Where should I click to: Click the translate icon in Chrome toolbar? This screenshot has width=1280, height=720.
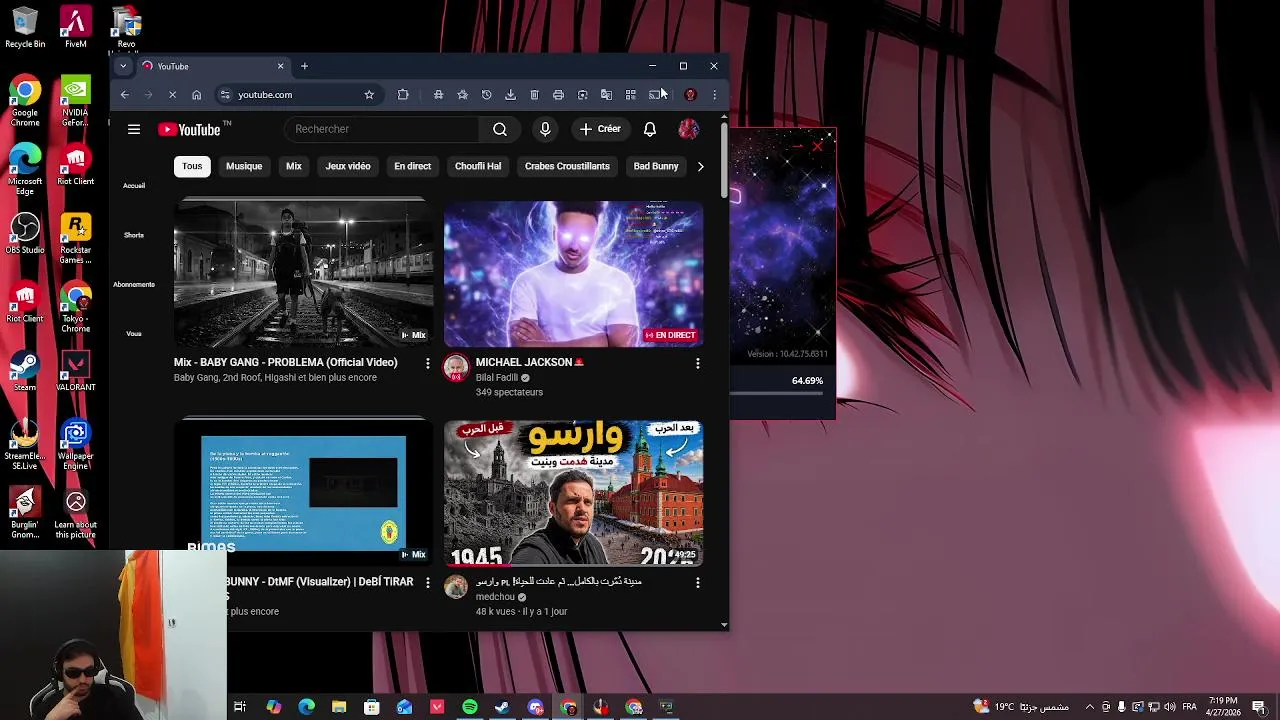click(607, 95)
